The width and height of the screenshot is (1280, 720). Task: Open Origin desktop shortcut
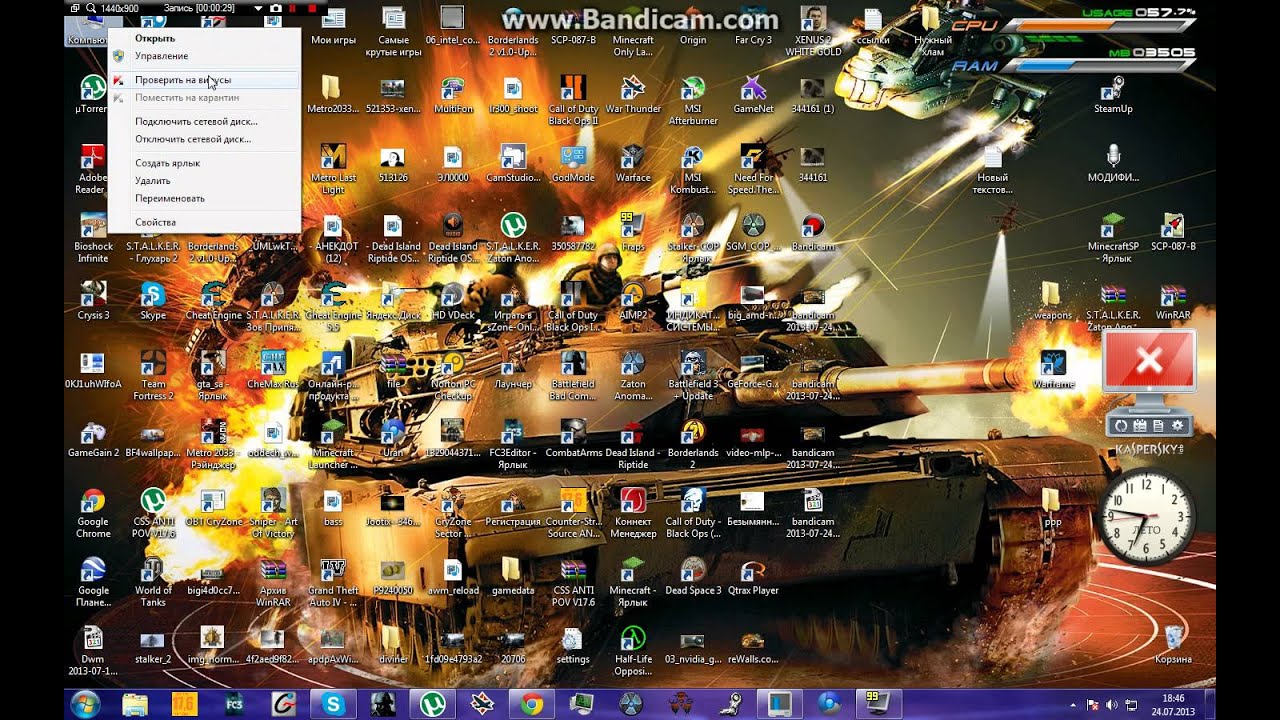tap(693, 25)
